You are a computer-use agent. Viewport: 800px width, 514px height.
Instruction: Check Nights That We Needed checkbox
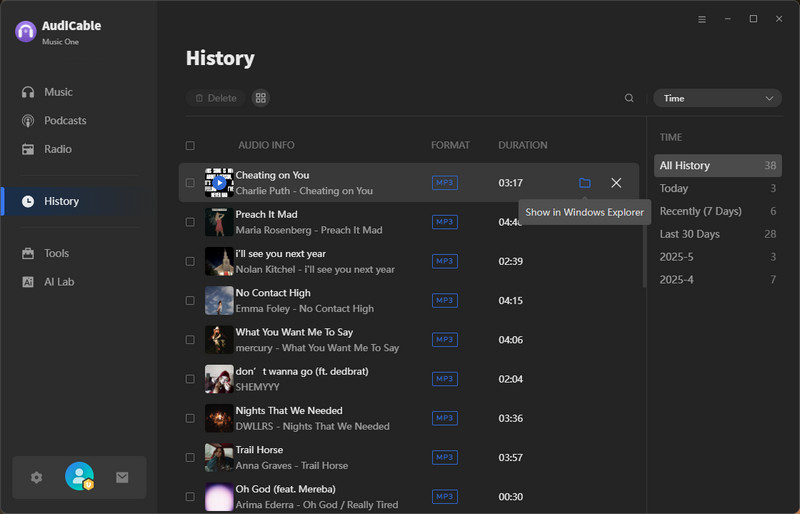pos(190,419)
